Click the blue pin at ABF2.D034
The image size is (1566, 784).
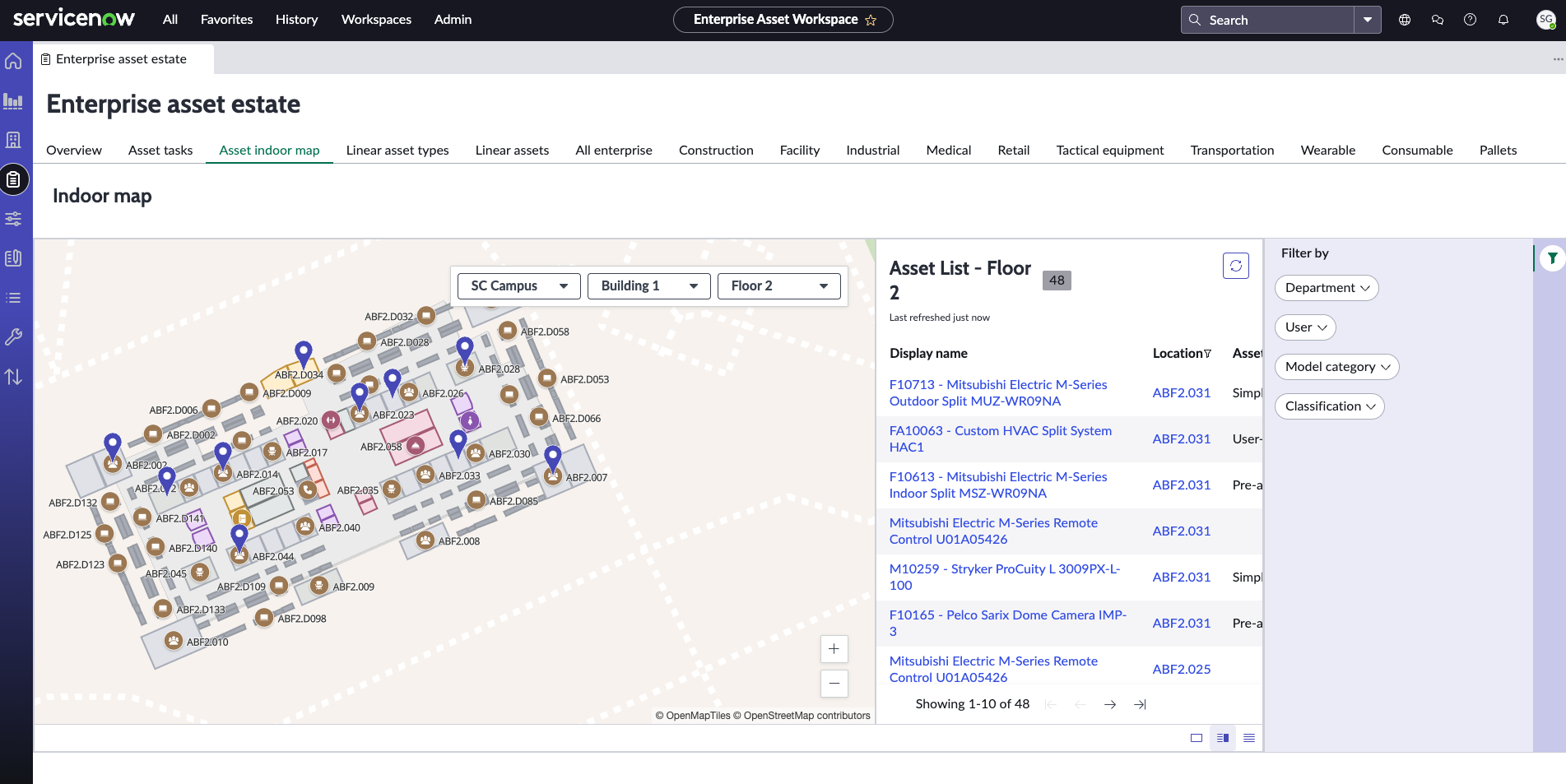click(x=304, y=353)
